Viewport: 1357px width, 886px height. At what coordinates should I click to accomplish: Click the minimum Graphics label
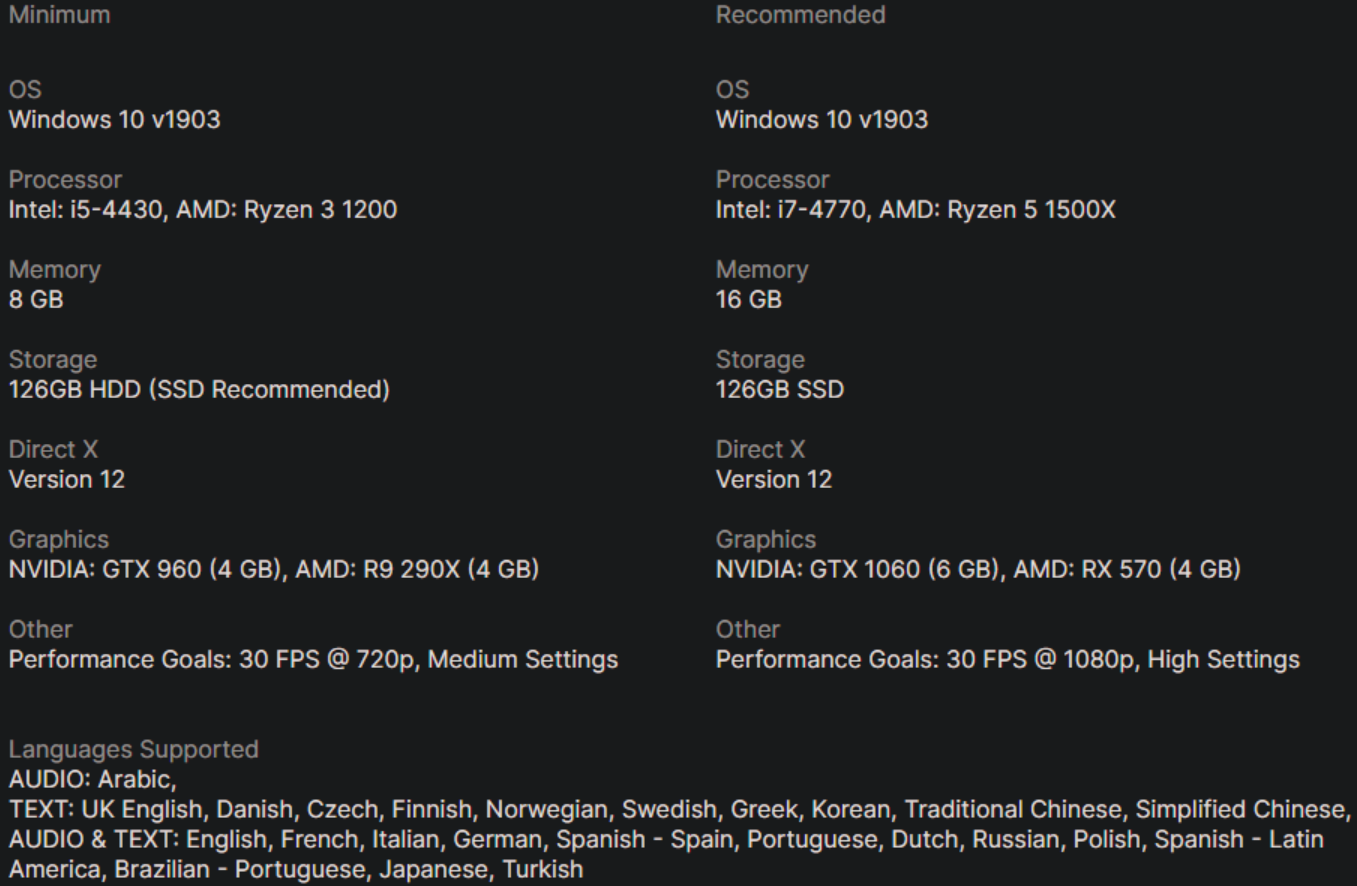tap(58, 540)
